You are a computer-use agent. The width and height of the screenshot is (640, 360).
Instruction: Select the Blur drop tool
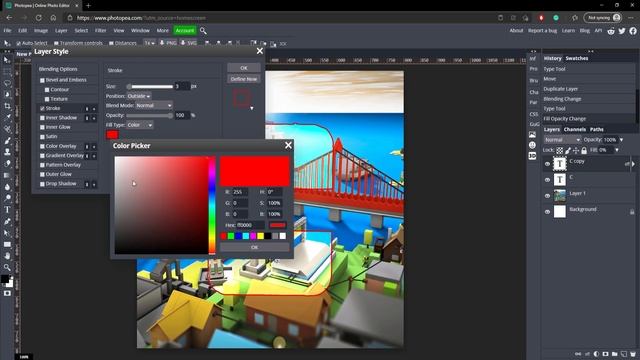coord(7,187)
